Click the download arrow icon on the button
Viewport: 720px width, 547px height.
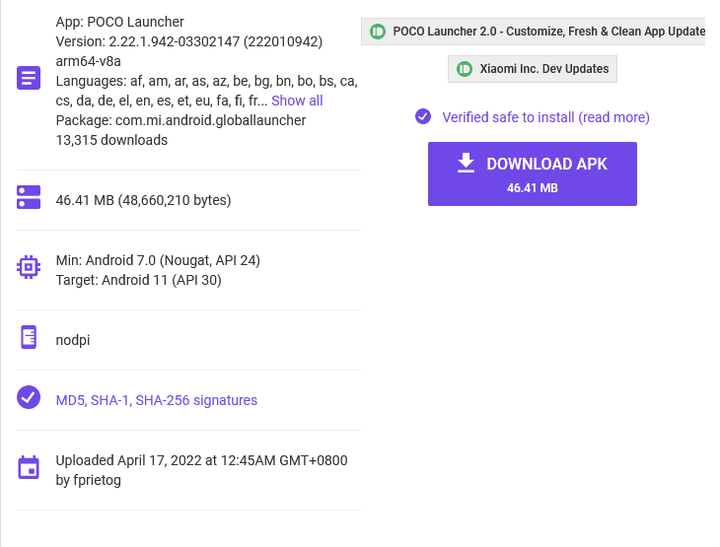point(466,163)
